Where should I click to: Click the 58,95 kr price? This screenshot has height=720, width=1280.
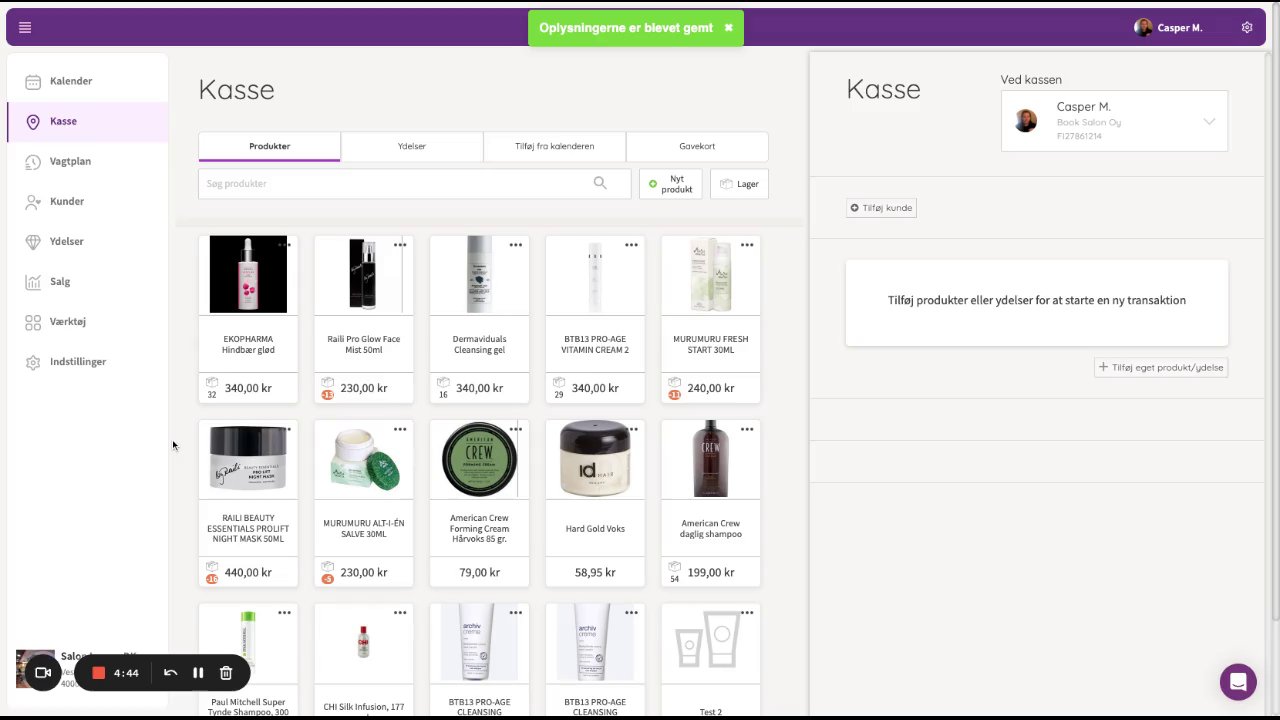pos(595,572)
